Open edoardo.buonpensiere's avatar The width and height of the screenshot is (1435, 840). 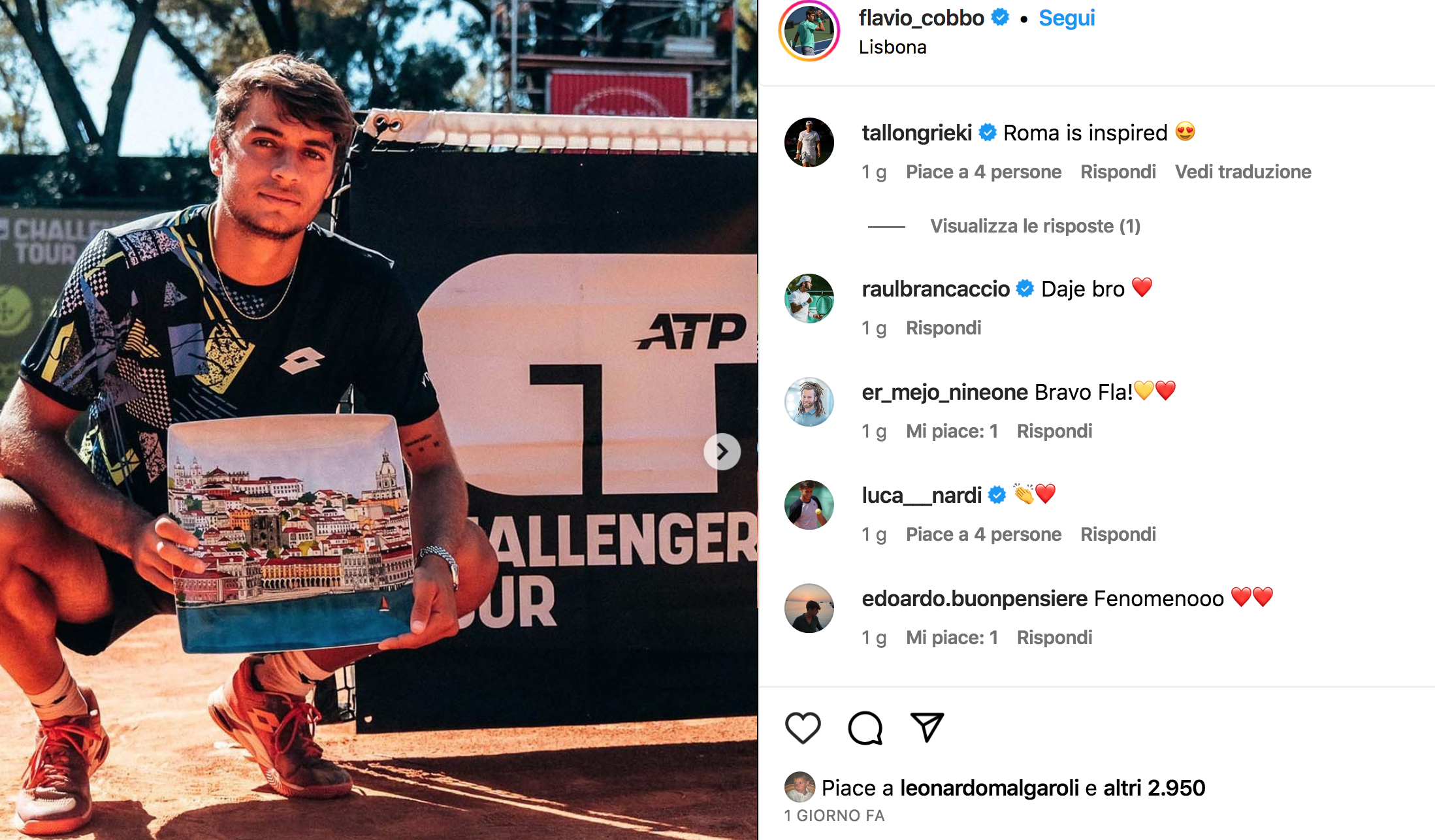point(809,608)
